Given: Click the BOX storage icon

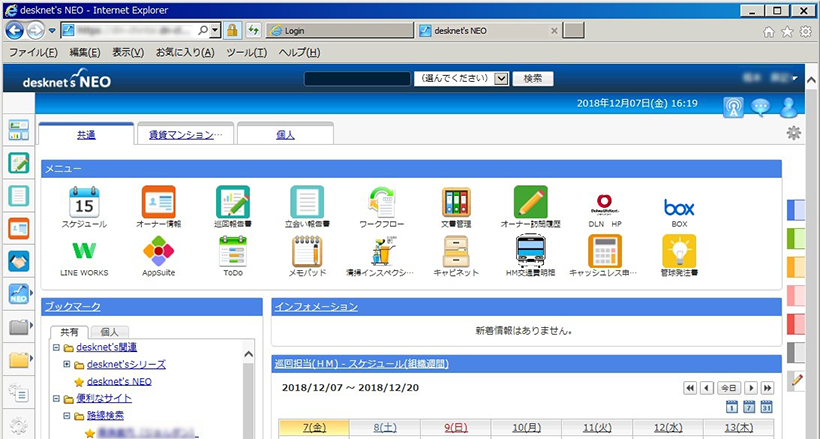Looking at the screenshot, I should coord(679,207).
